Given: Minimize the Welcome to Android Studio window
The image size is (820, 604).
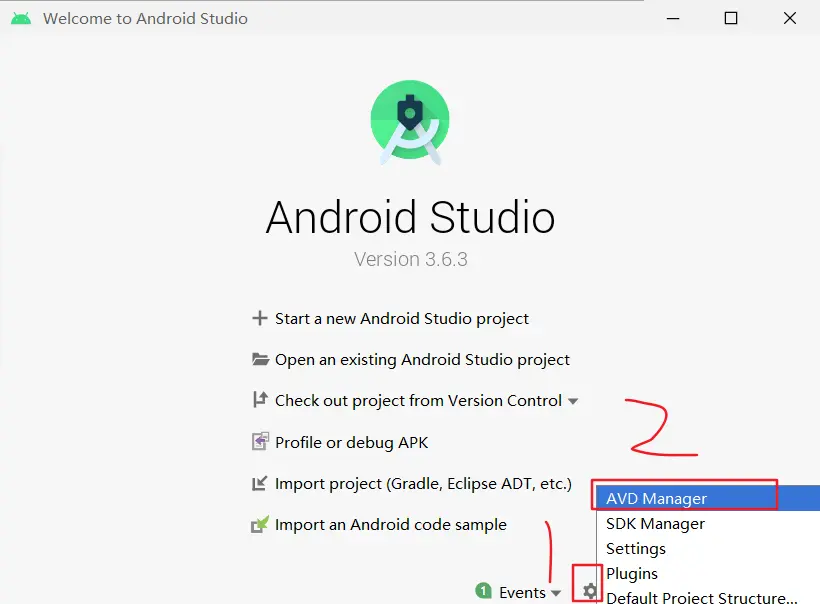Looking at the screenshot, I should (673, 18).
